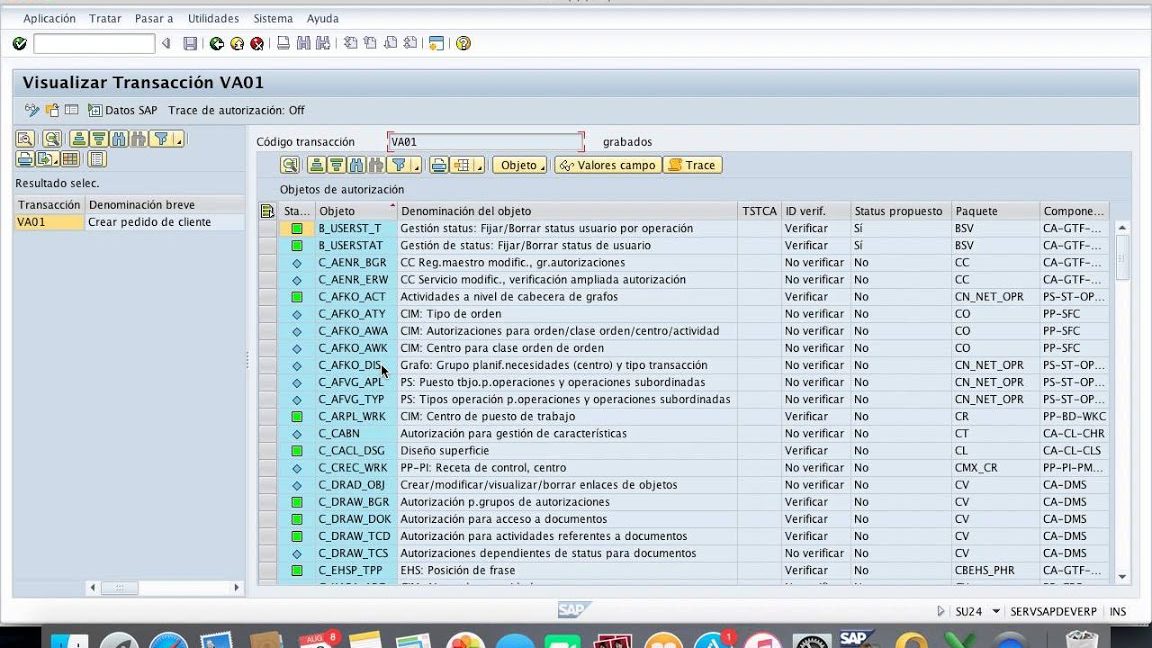Screen dimensions: 1152x648
Task: Select the Print icon in the left panel
Action: point(24,158)
